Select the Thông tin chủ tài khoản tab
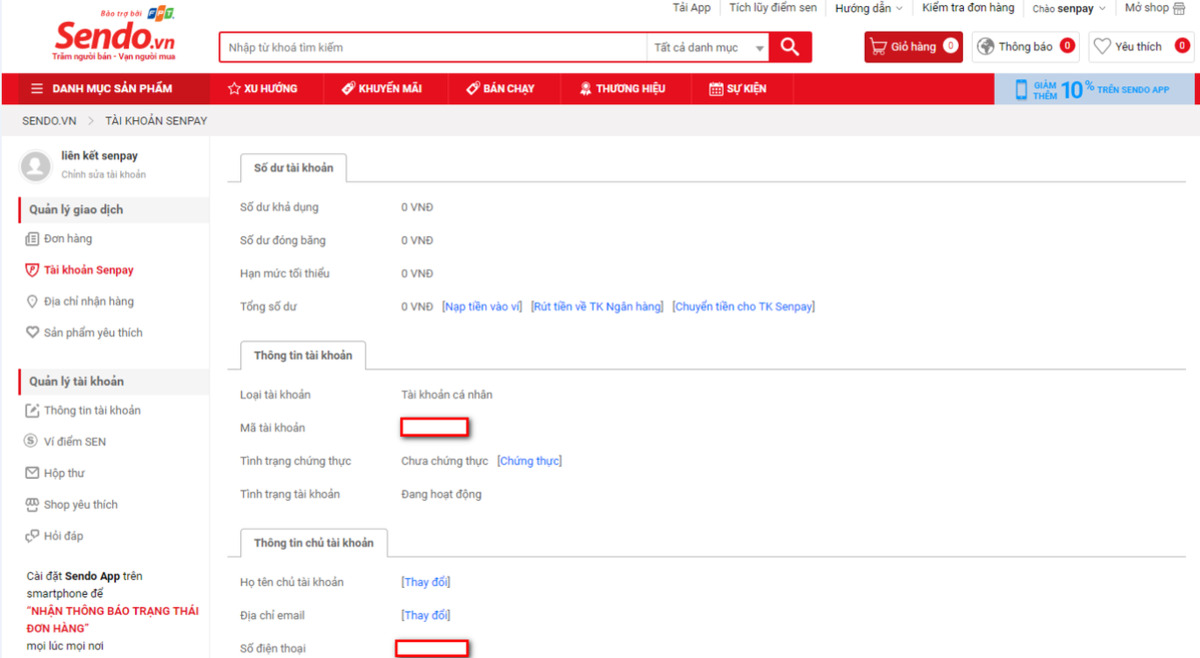 tap(314, 542)
